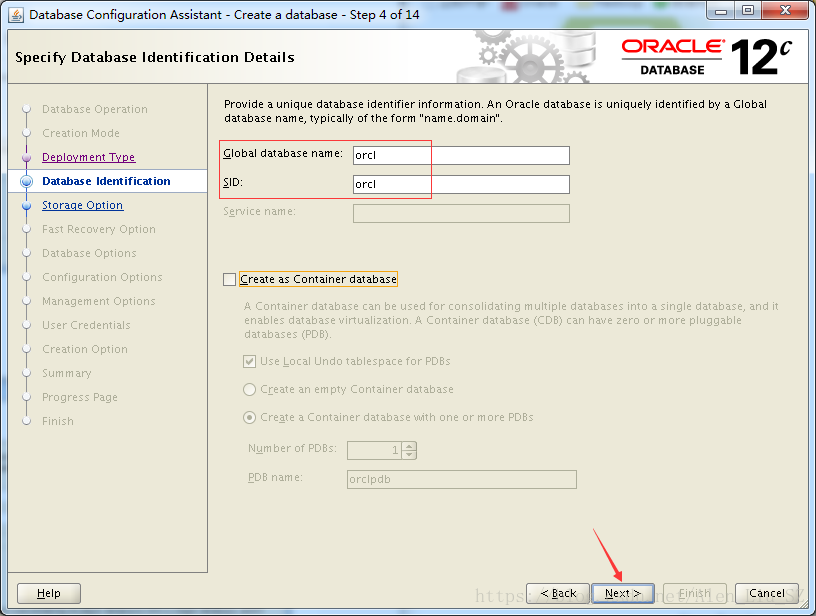Click Summary step in sidebar
The height and width of the screenshot is (616, 816).
click(x=67, y=373)
